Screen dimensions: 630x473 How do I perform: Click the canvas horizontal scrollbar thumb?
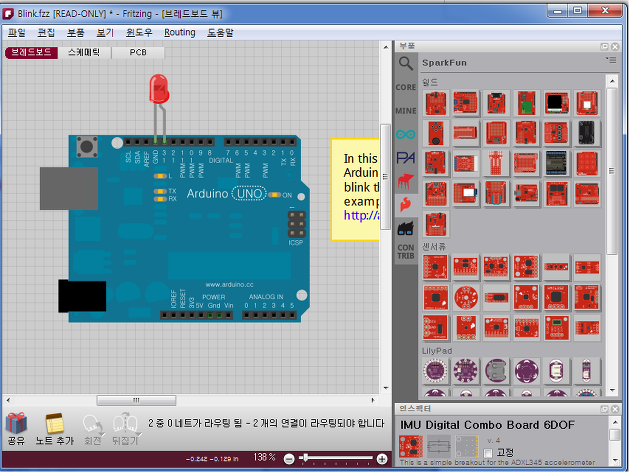pos(136,400)
